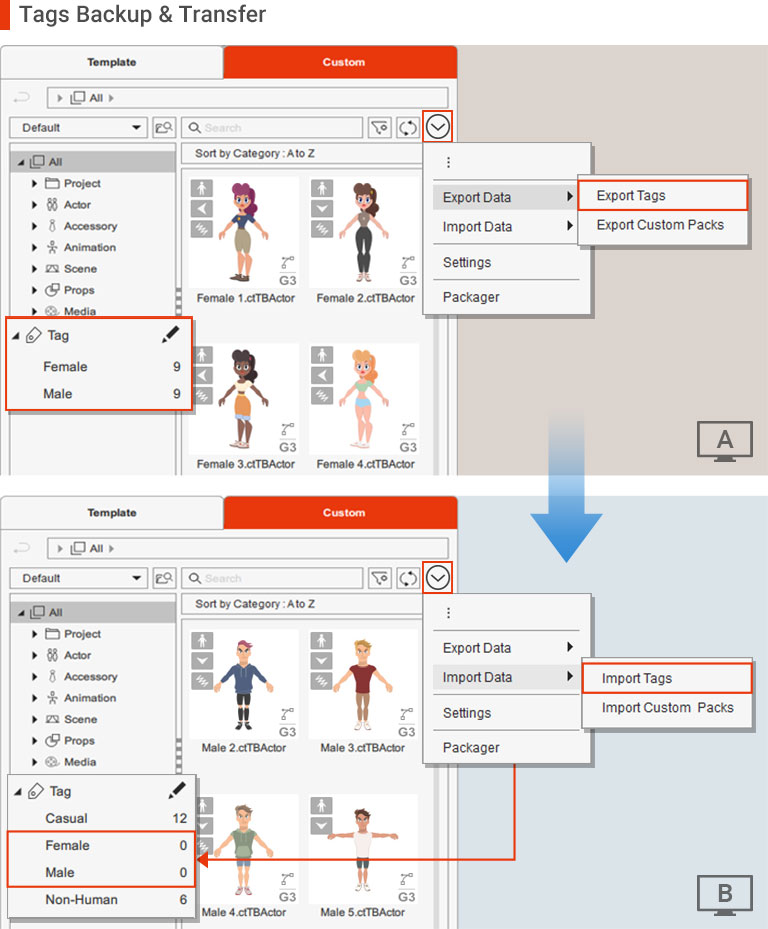Click the tag filter icon in panel B

coord(380,578)
